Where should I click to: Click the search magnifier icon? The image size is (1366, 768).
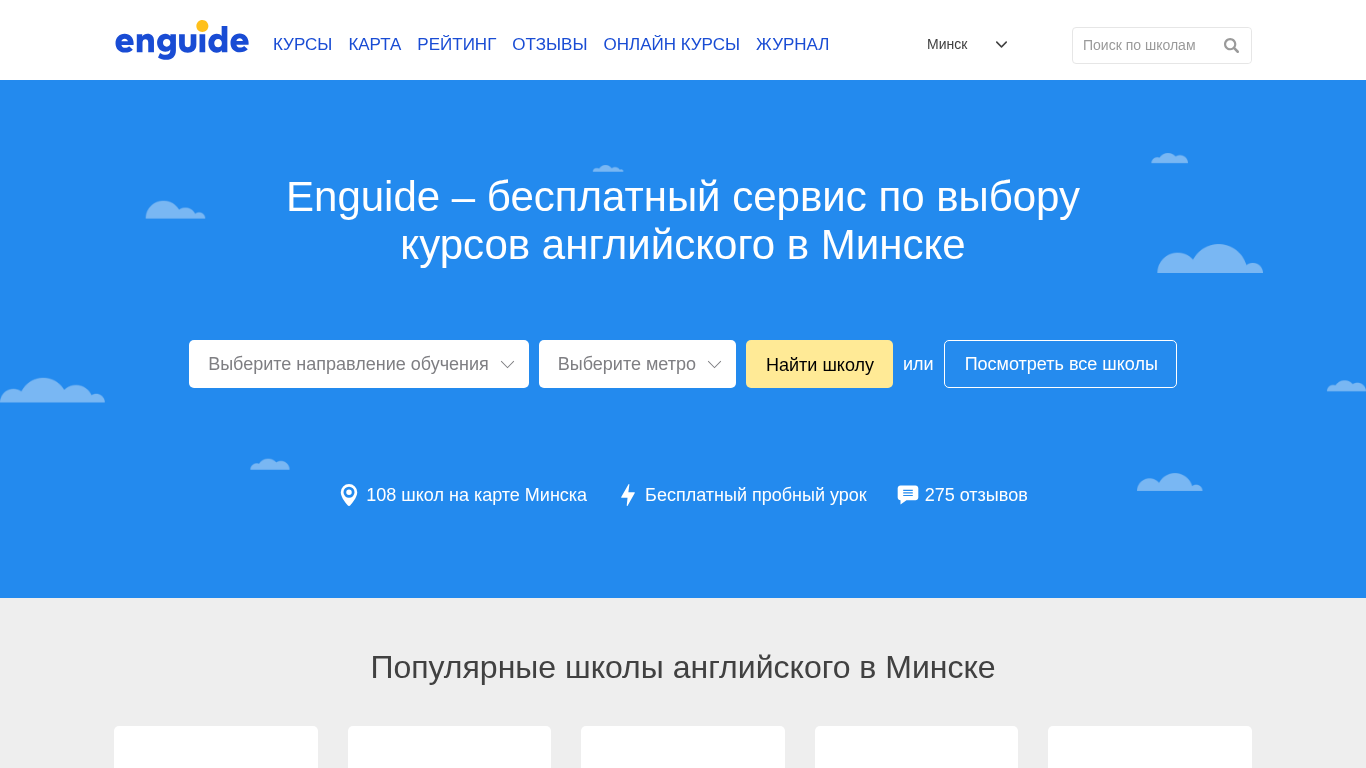tap(1231, 46)
